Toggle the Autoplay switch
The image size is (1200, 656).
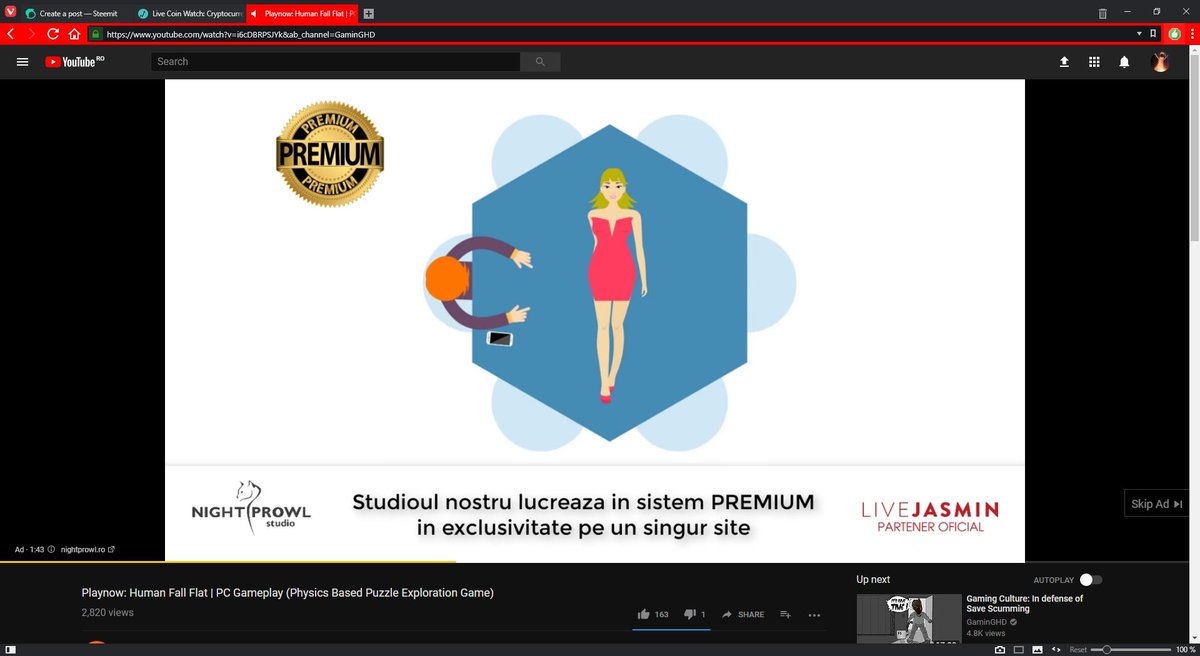click(x=1091, y=580)
